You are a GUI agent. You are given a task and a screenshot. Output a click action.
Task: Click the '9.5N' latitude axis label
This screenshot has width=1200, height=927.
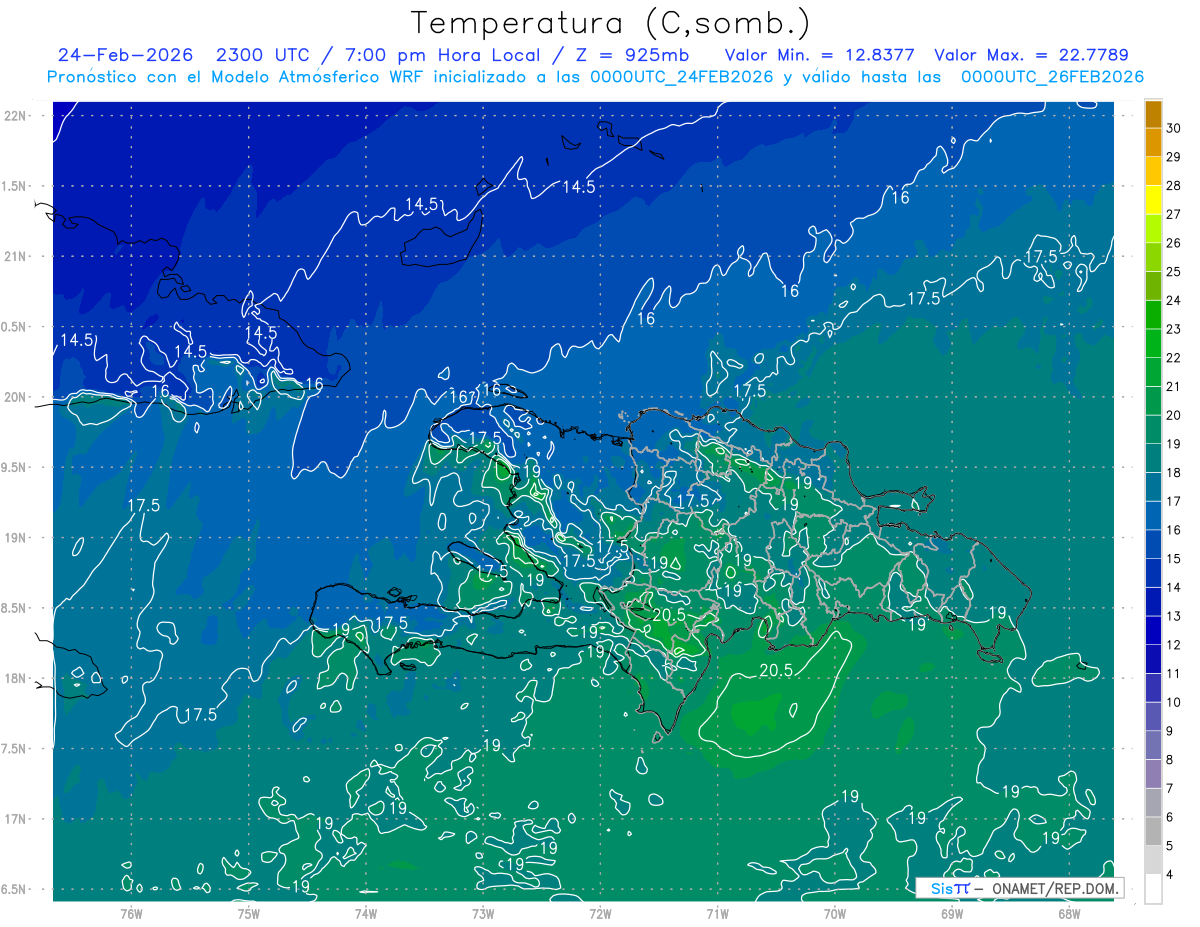13,467
